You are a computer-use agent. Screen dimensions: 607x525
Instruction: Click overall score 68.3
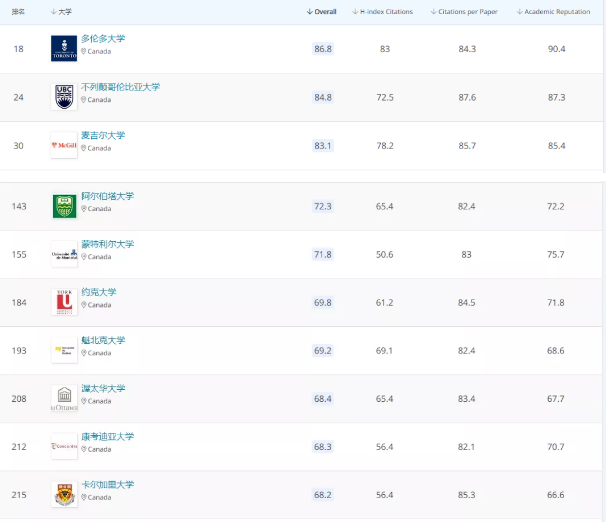323,447
